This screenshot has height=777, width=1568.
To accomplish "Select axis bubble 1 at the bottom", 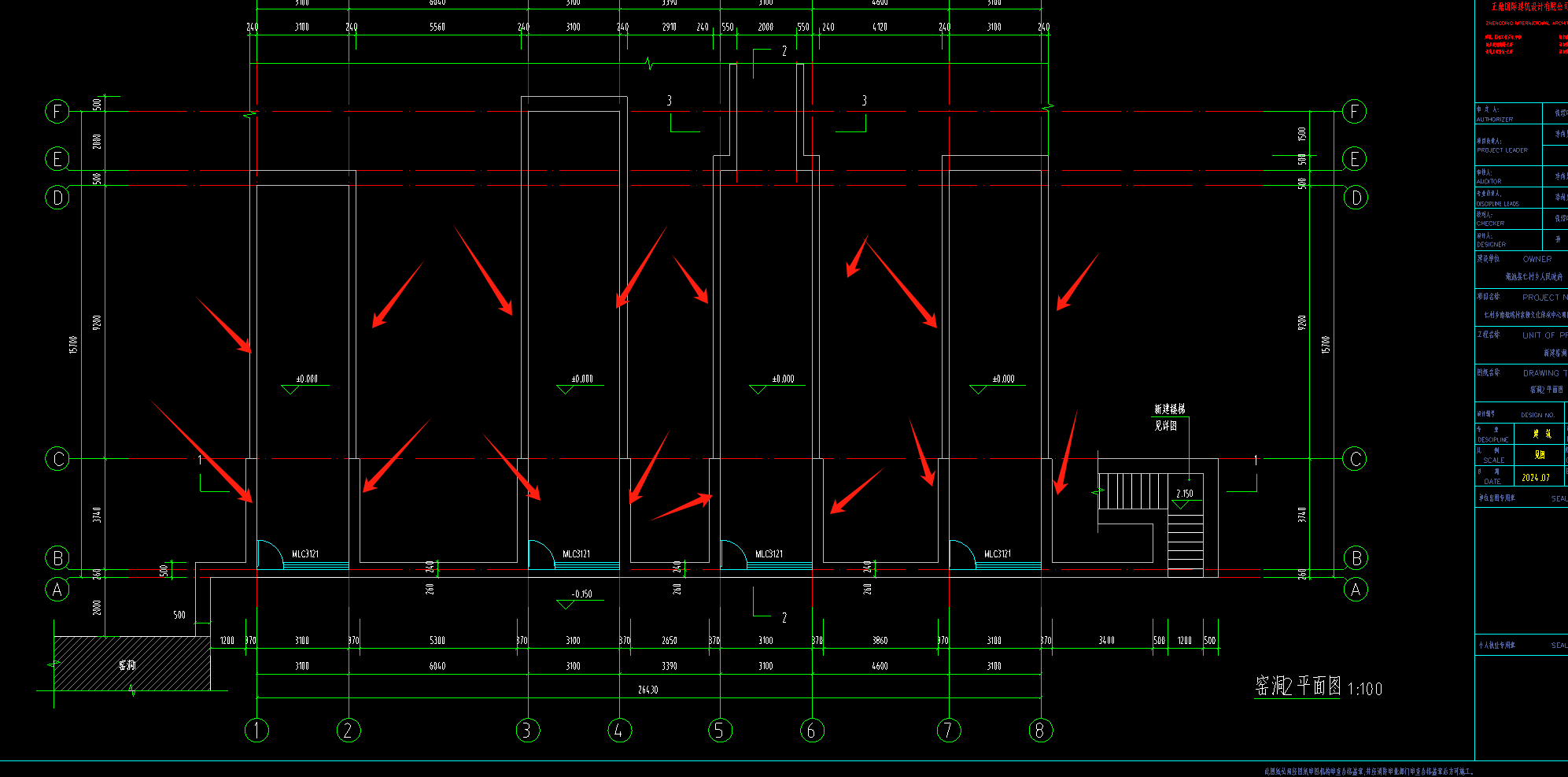I will click(x=256, y=731).
